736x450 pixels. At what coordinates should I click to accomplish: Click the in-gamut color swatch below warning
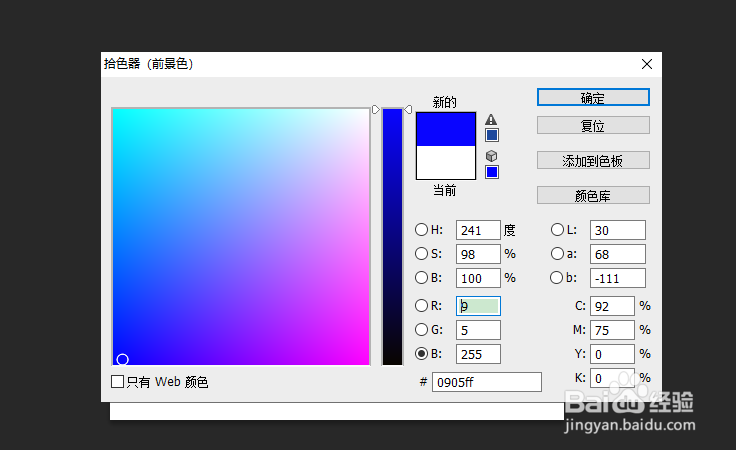[x=492, y=135]
